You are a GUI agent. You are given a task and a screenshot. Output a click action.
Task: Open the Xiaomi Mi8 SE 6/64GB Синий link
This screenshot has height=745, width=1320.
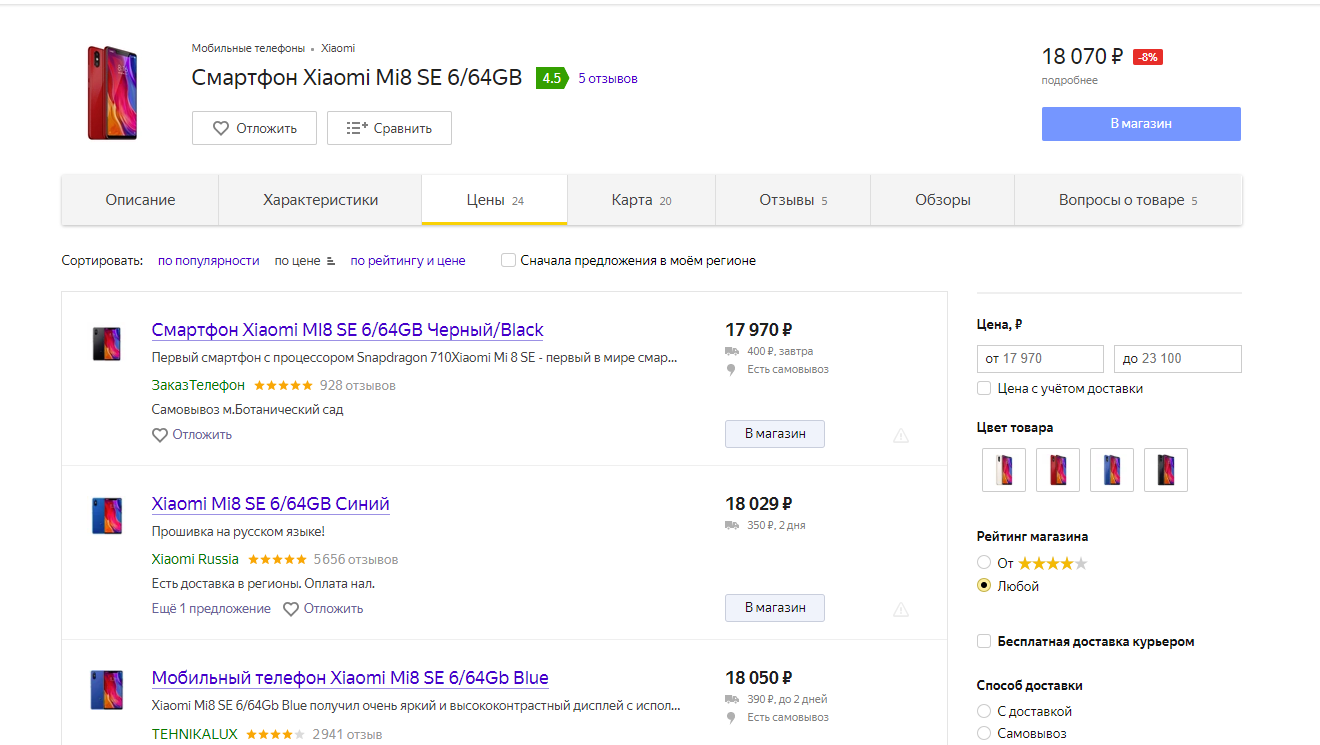(271, 504)
